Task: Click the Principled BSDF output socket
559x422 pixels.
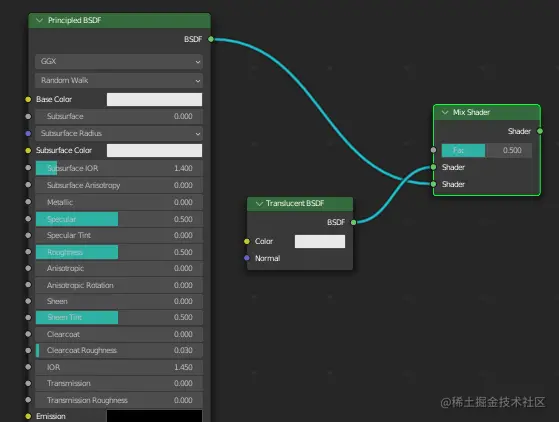Action: coord(211,39)
